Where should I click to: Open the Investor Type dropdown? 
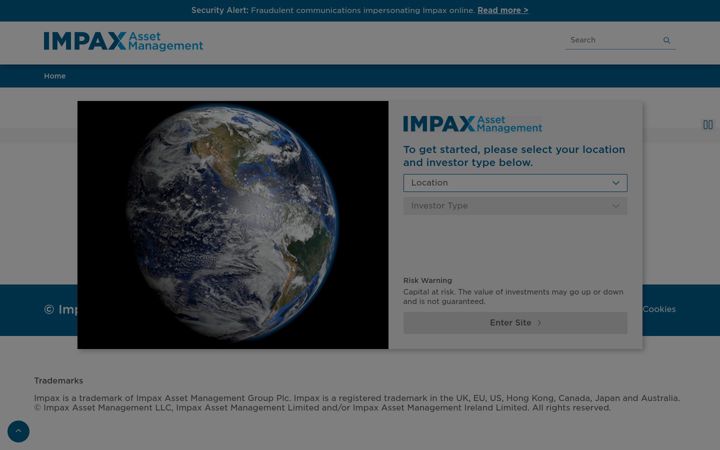[515, 206]
